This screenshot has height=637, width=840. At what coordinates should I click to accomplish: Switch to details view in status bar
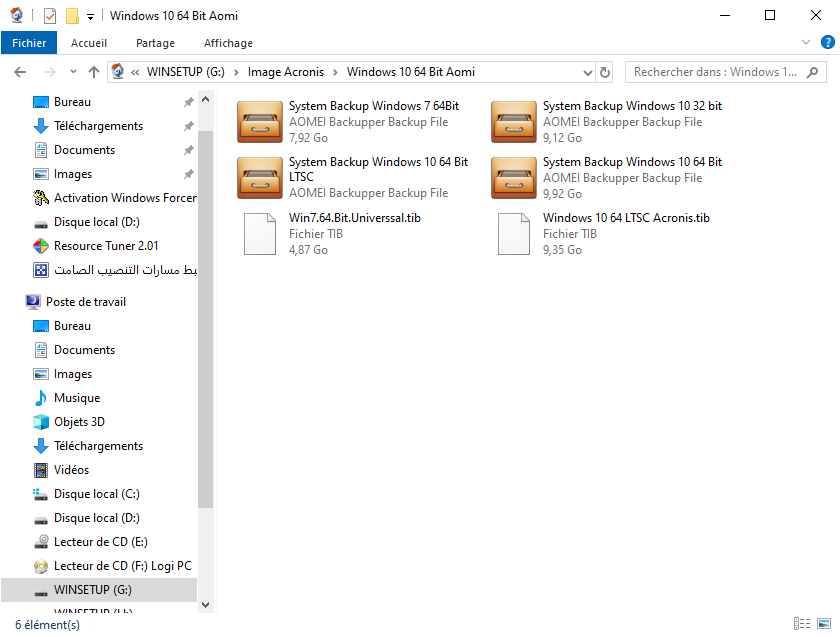[801, 624]
